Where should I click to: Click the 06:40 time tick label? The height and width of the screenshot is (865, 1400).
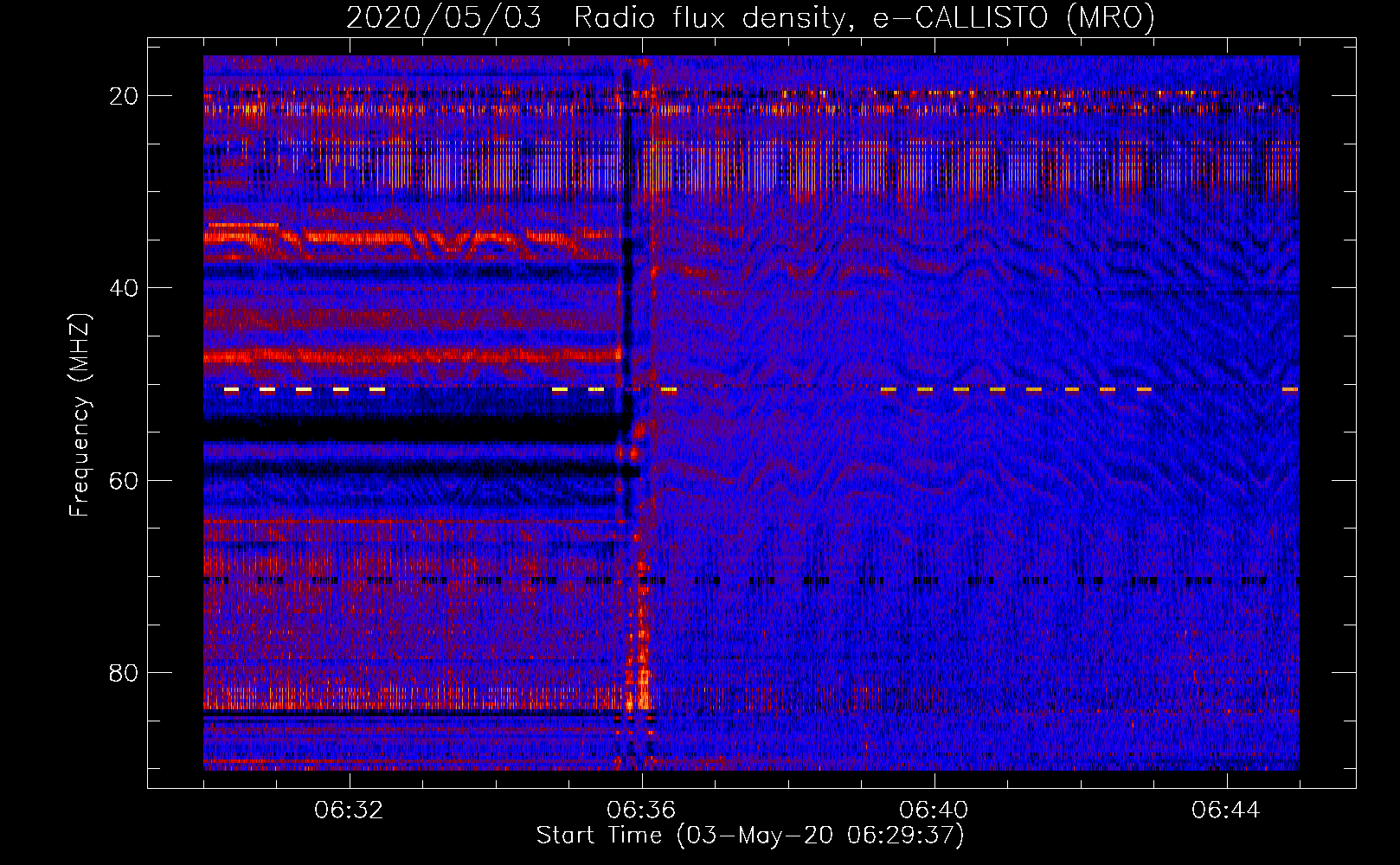tap(934, 811)
